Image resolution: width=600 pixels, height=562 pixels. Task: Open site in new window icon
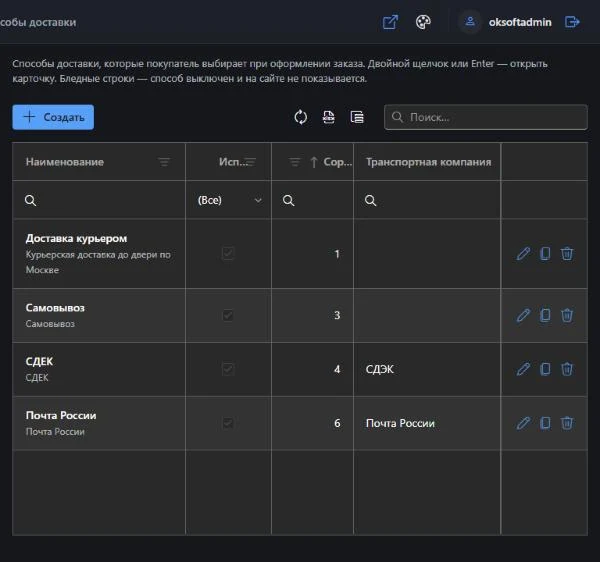pos(390,22)
